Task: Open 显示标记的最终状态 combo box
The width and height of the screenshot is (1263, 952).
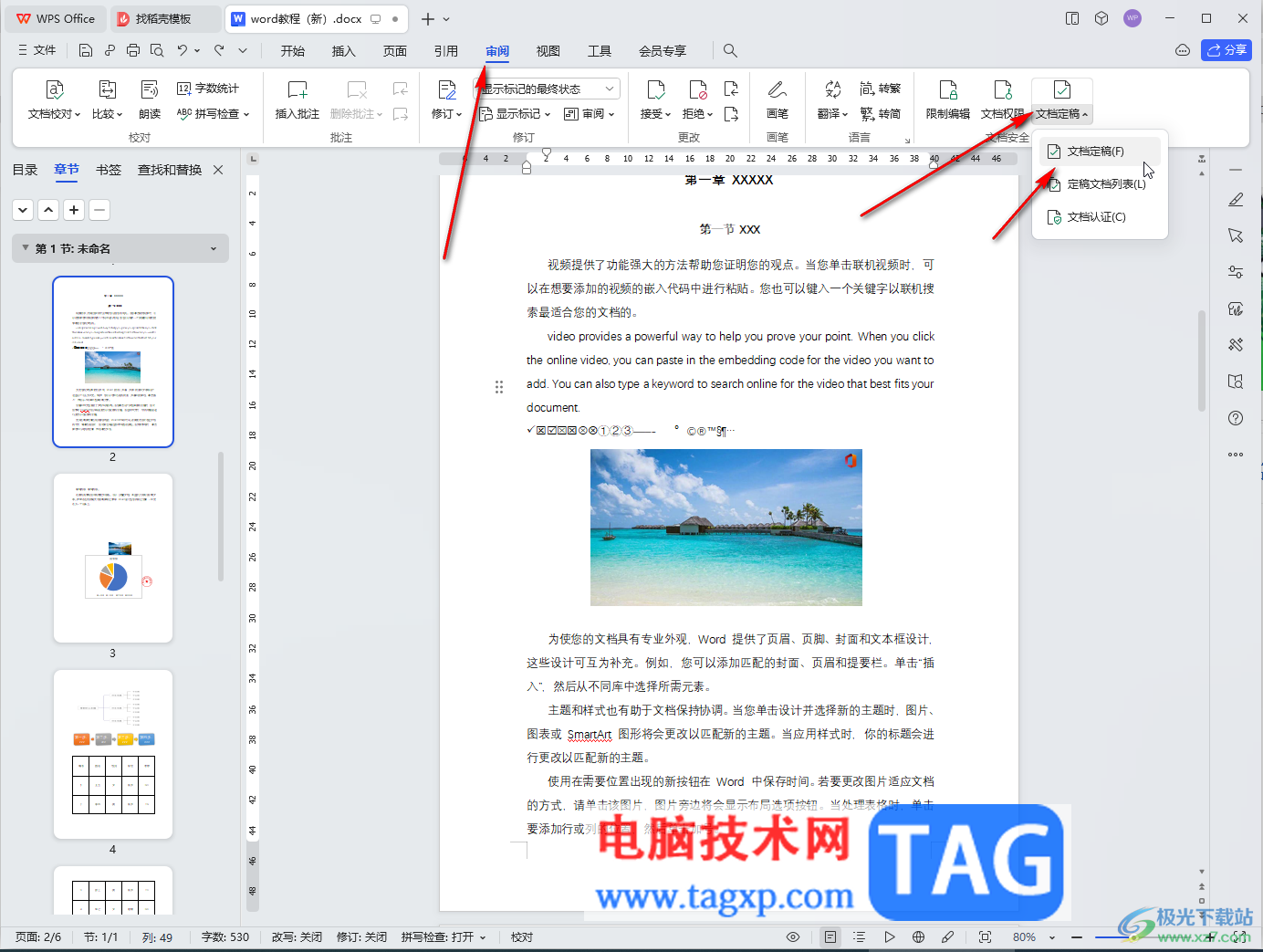Action: click(548, 89)
